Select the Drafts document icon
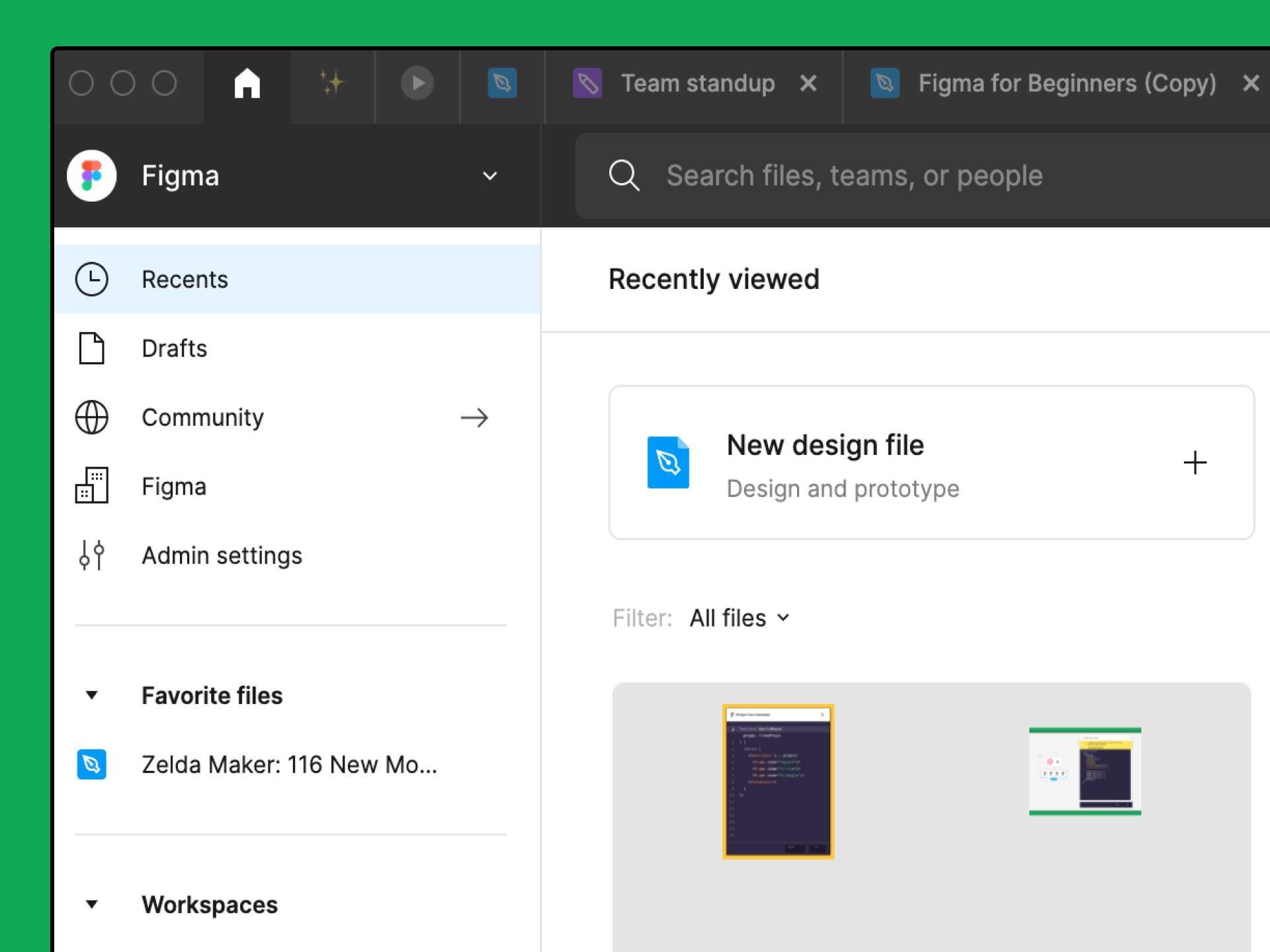This screenshot has height=952, width=1270. pyautogui.click(x=92, y=348)
